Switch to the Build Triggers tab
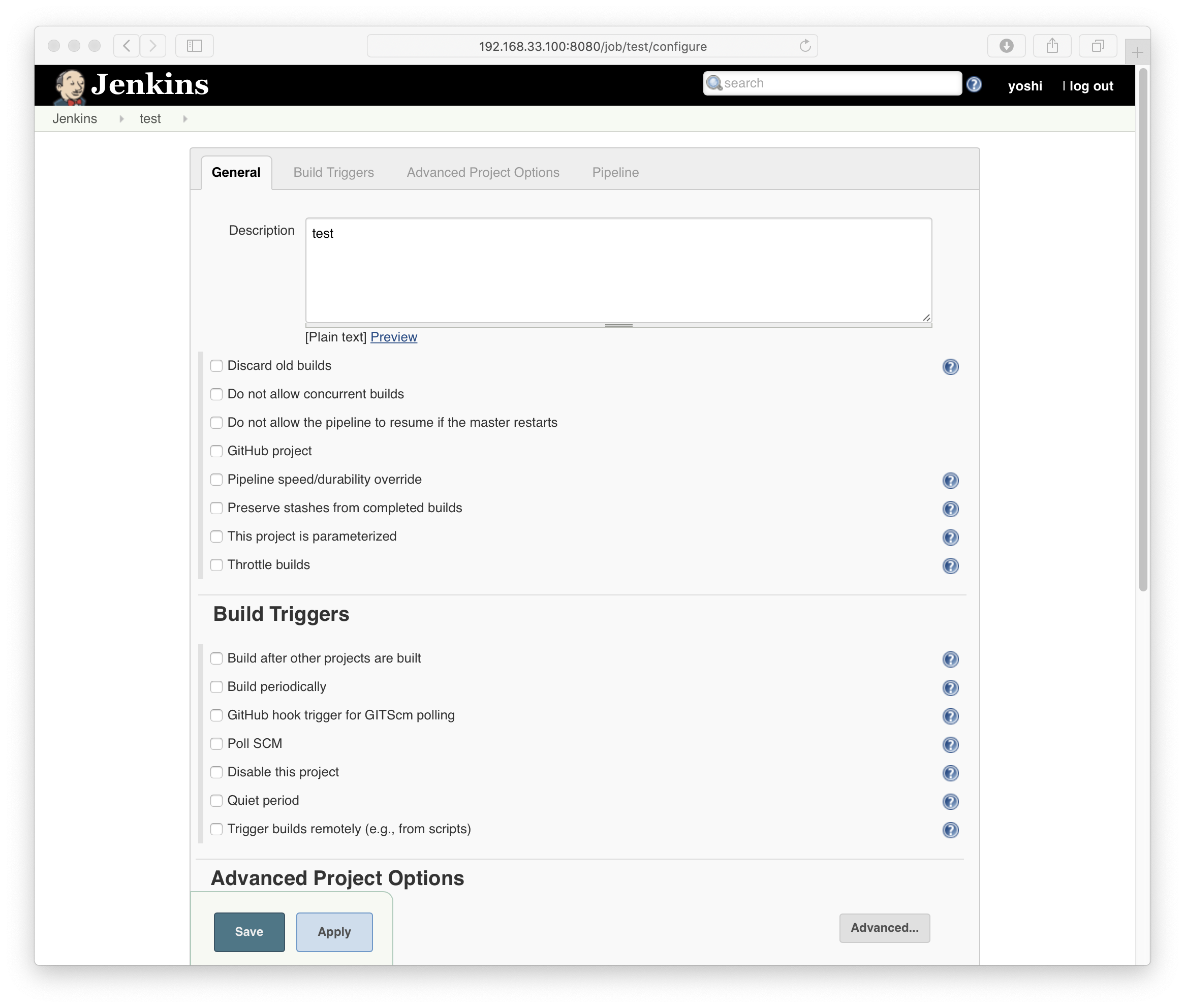 point(333,173)
